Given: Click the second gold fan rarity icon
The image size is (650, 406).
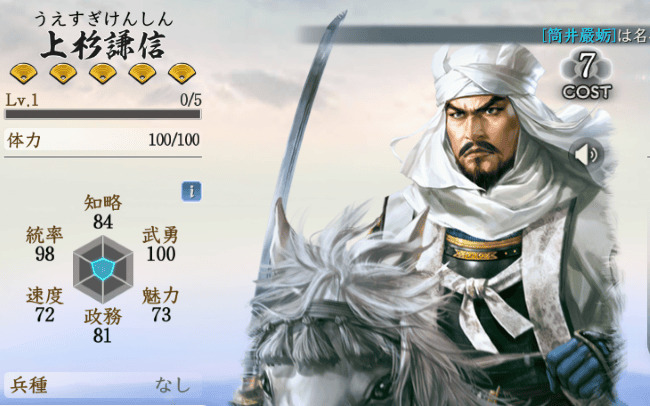Looking at the screenshot, I should click(x=63, y=73).
